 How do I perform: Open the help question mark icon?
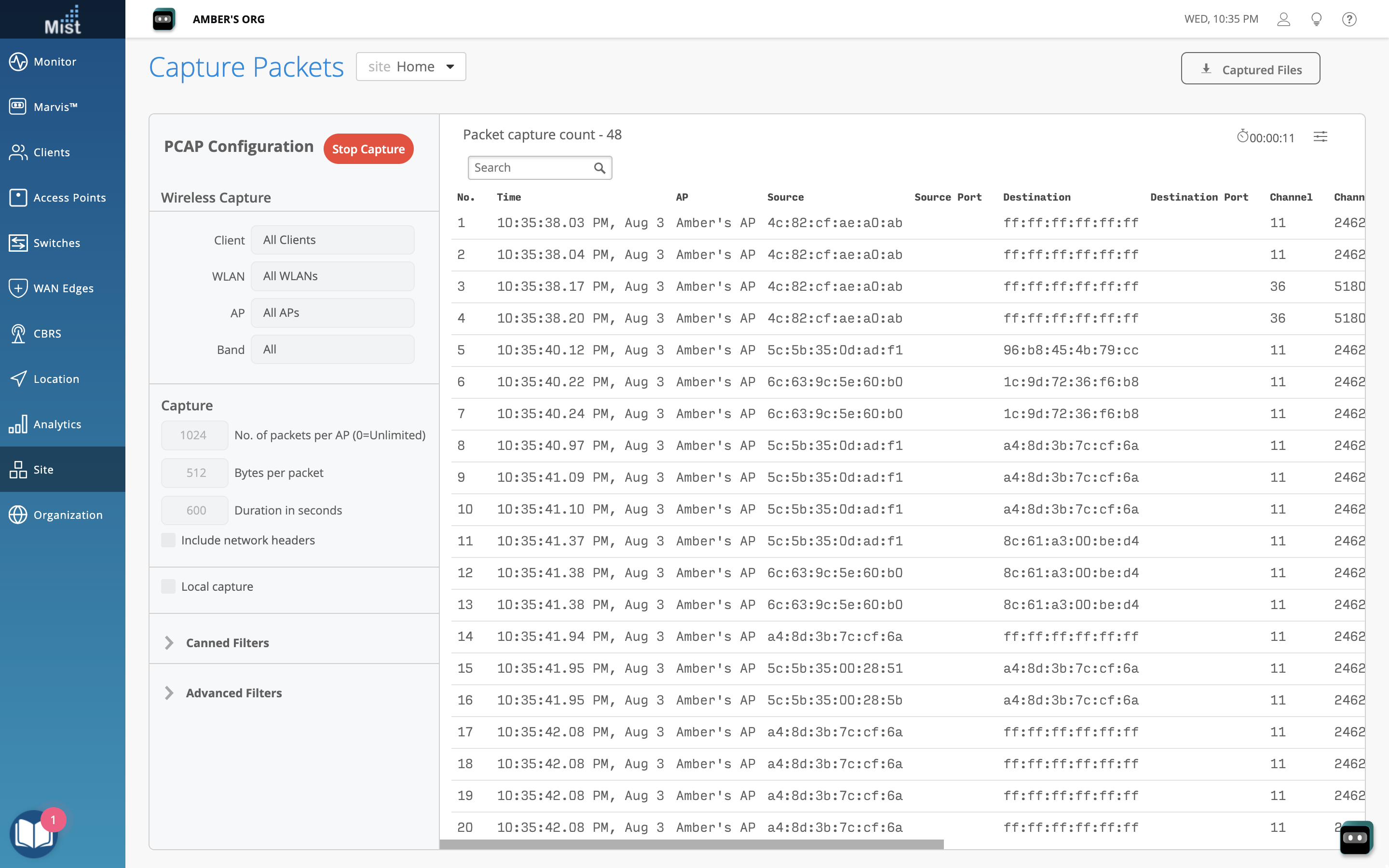pyautogui.click(x=1349, y=19)
